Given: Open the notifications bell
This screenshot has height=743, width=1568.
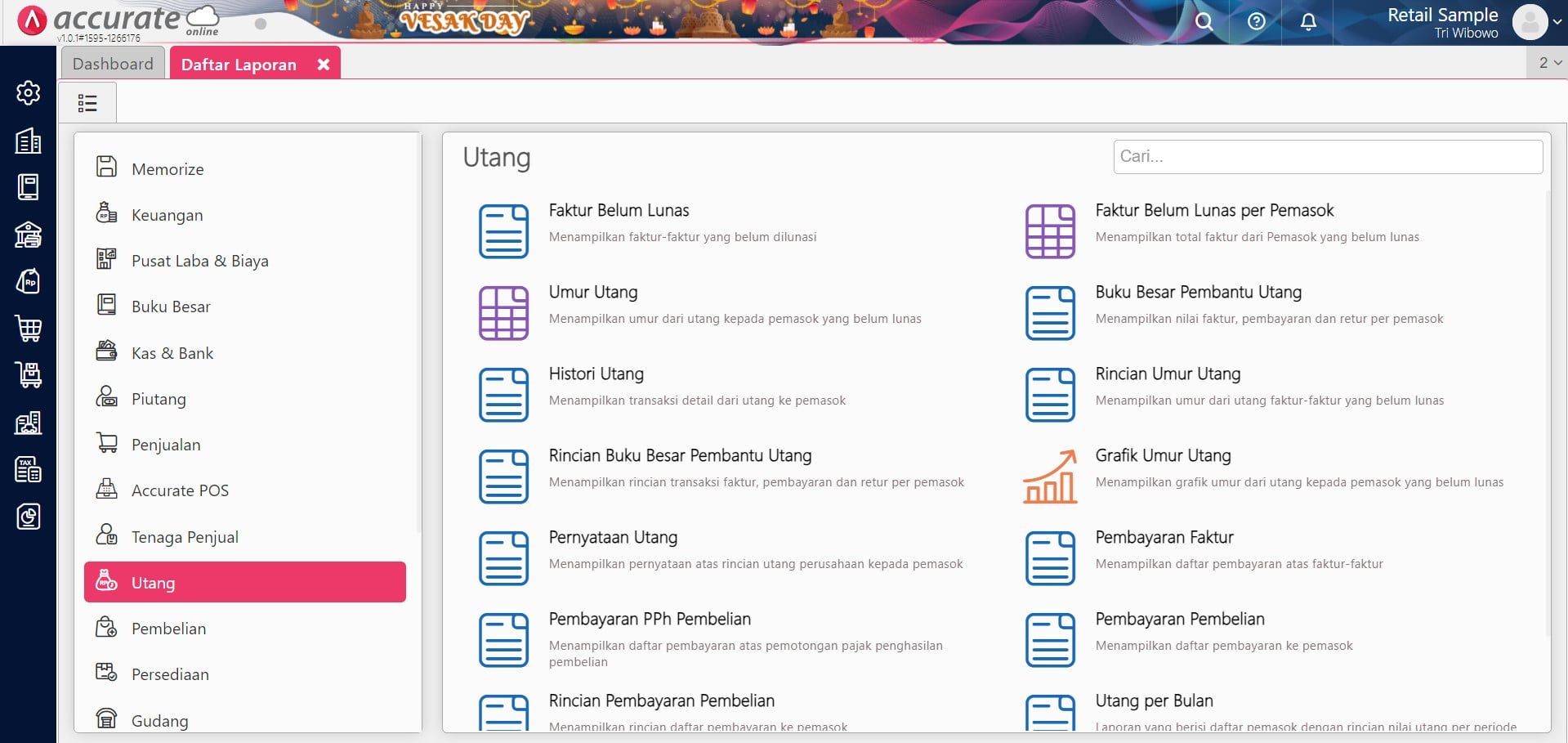Looking at the screenshot, I should tap(1308, 22).
